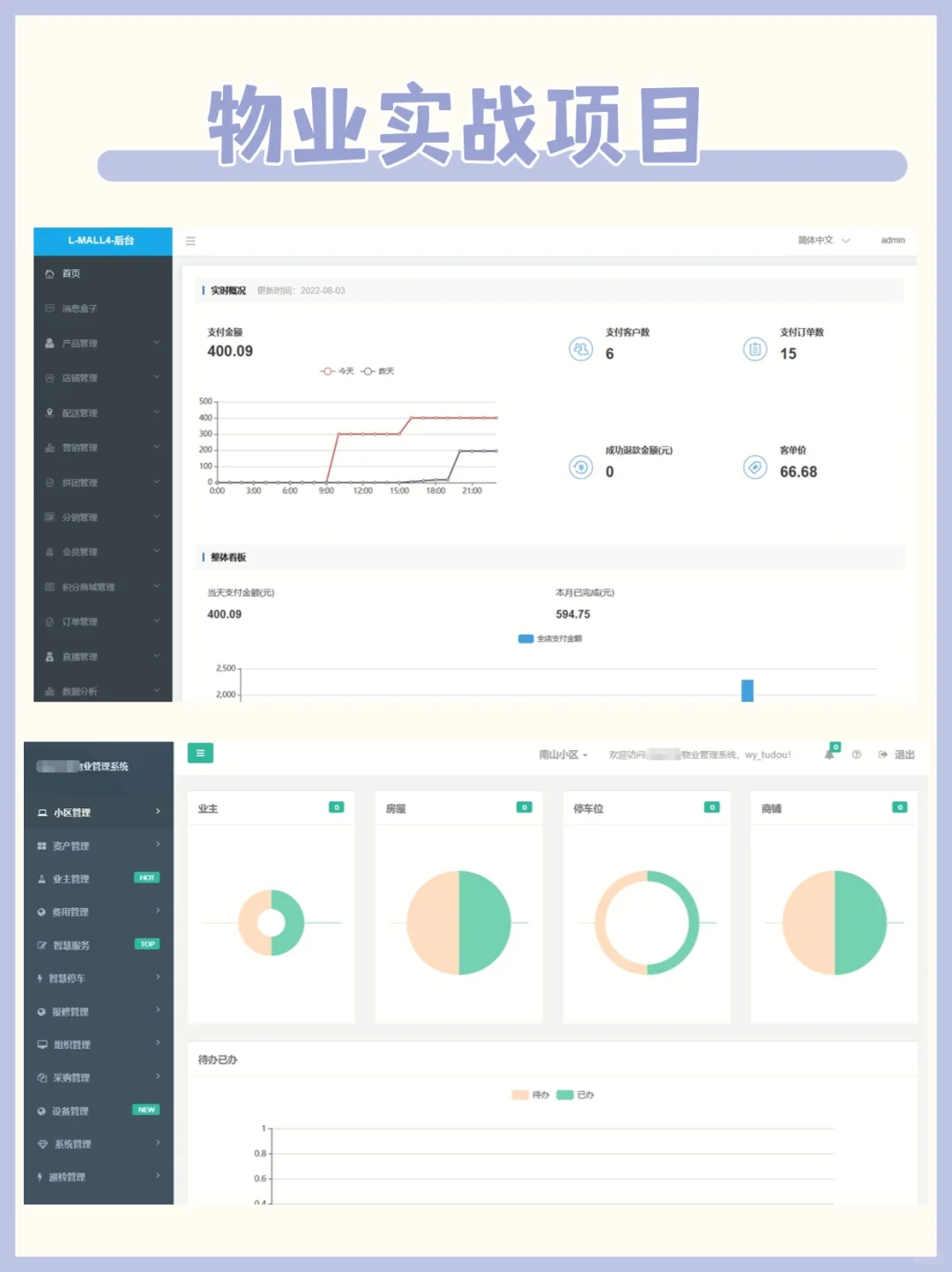Toggle the 昨天 series in chart legend
This screenshot has height=1272, width=952.
[x=377, y=371]
